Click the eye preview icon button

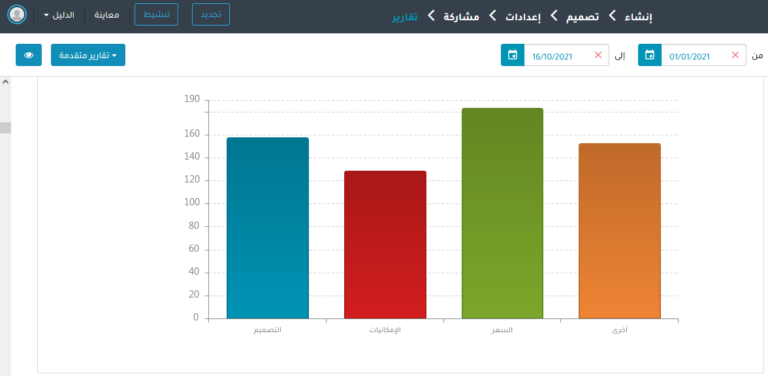pos(29,55)
